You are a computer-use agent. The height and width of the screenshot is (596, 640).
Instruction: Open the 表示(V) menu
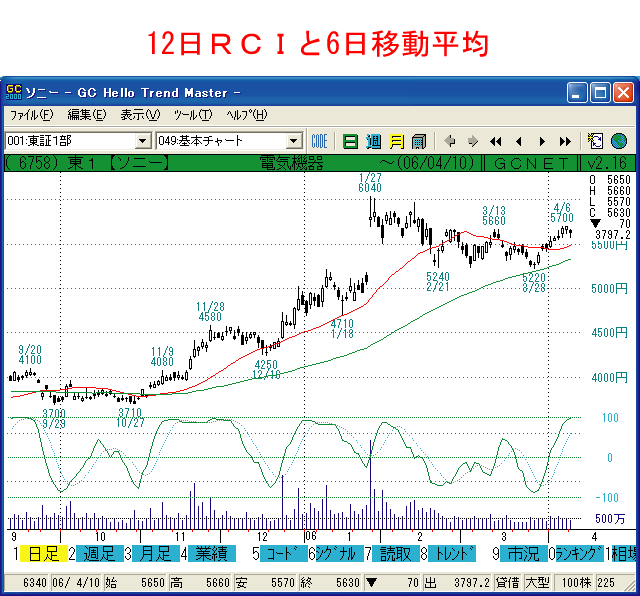tap(140, 115)
